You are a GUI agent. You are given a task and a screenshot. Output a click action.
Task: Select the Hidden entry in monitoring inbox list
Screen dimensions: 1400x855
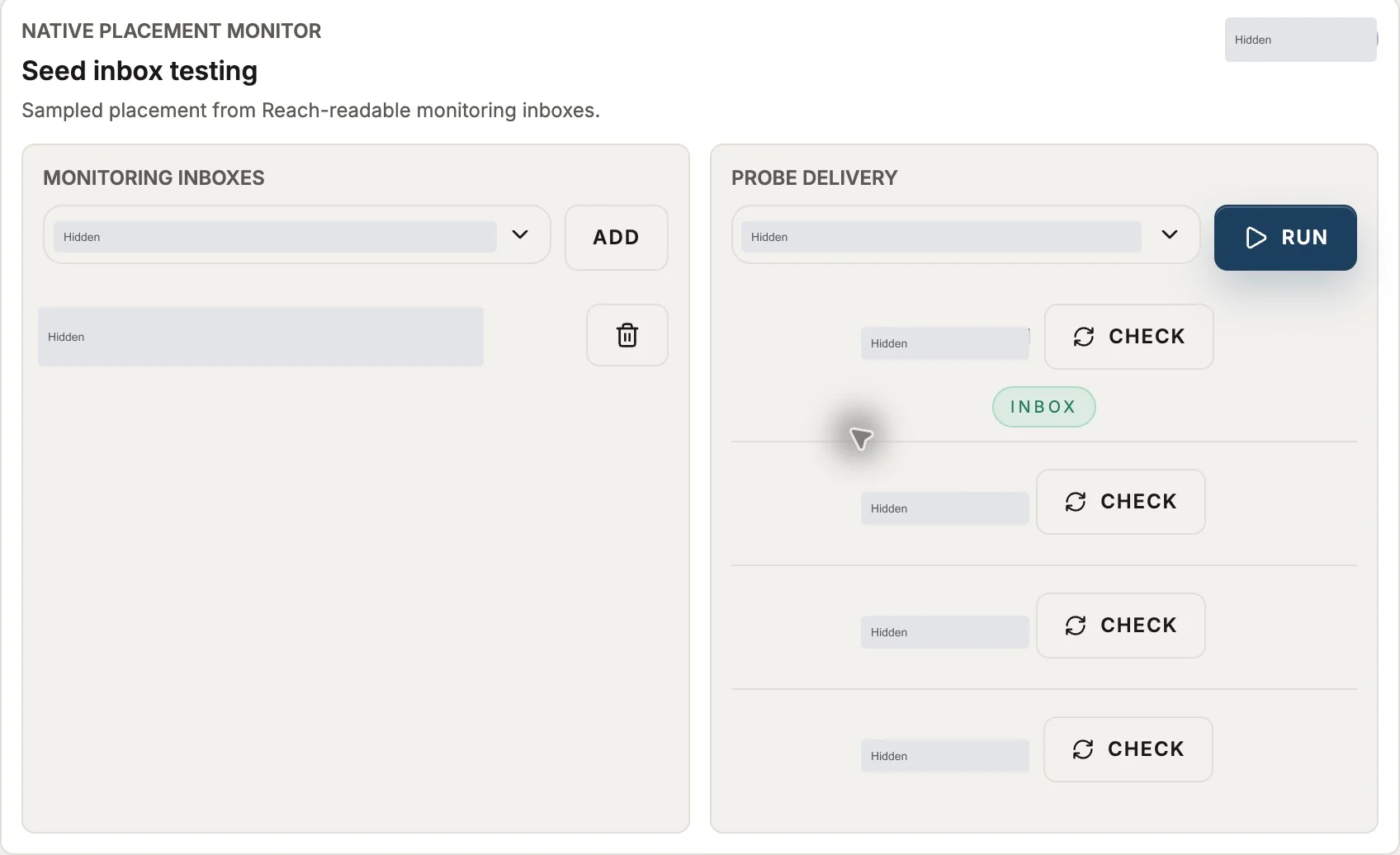(261, 337)
